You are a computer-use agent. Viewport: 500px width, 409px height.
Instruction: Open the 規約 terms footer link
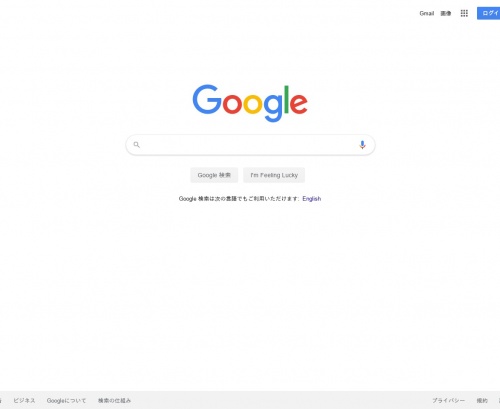[482, 400]
